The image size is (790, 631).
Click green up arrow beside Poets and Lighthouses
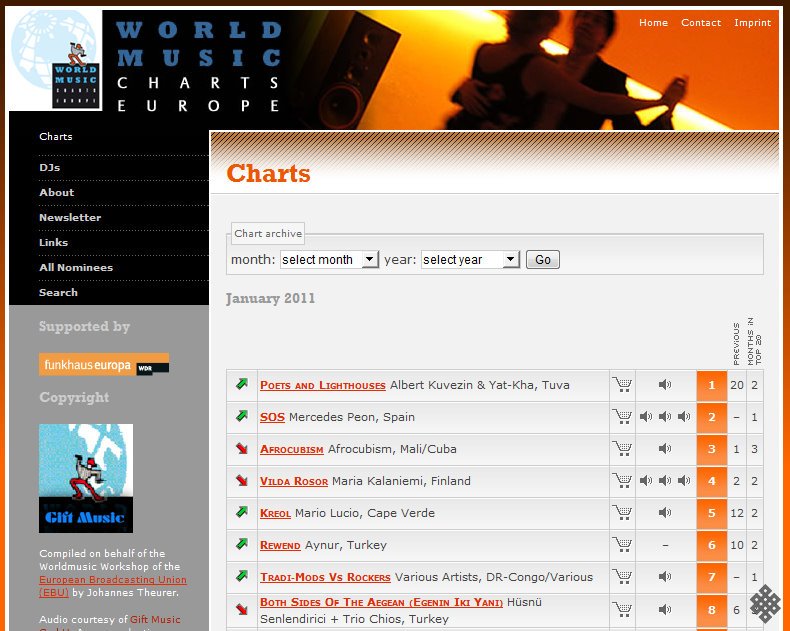(242, 384)
